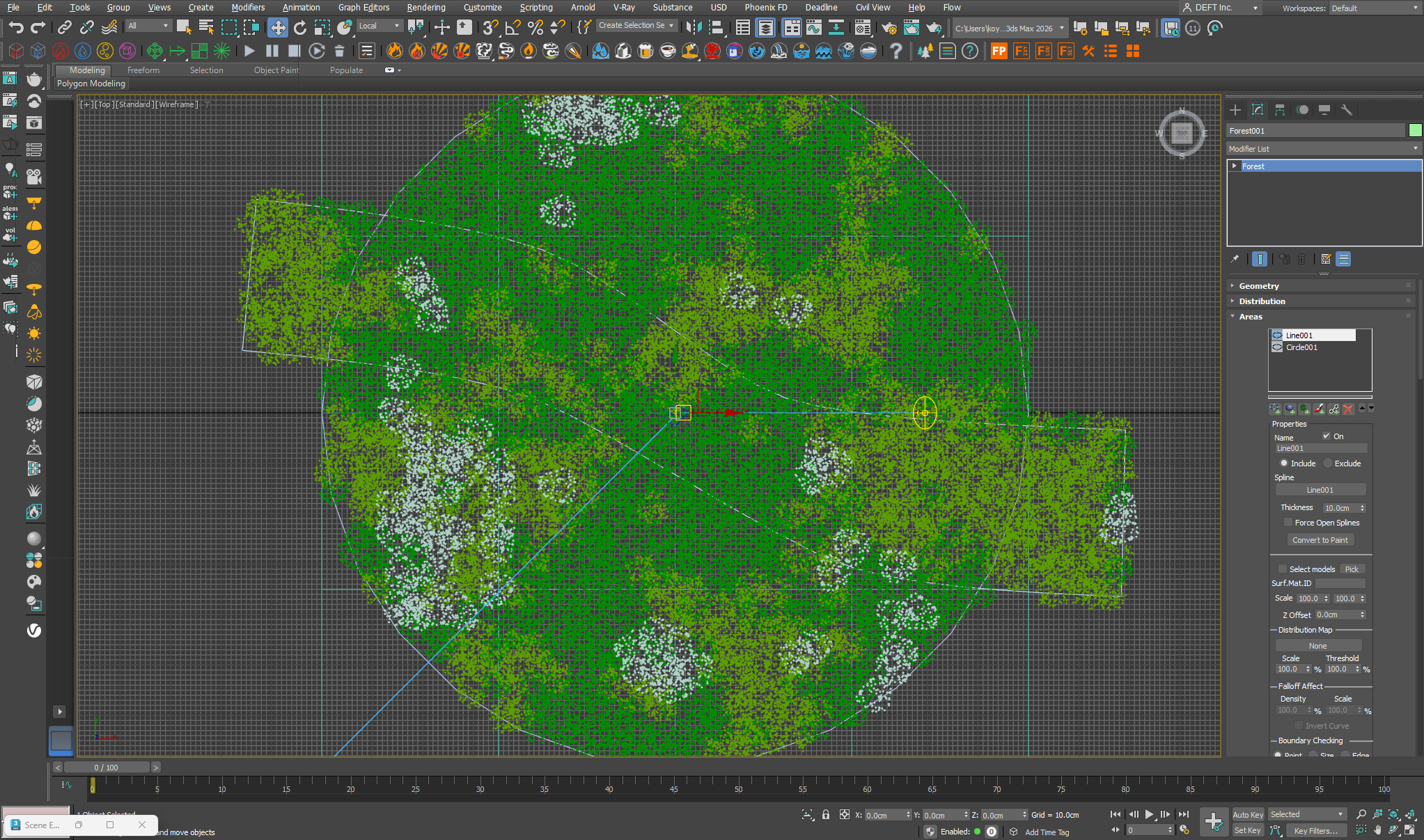
Task: Click the Auto Key button
Action: click(1247, 815)
